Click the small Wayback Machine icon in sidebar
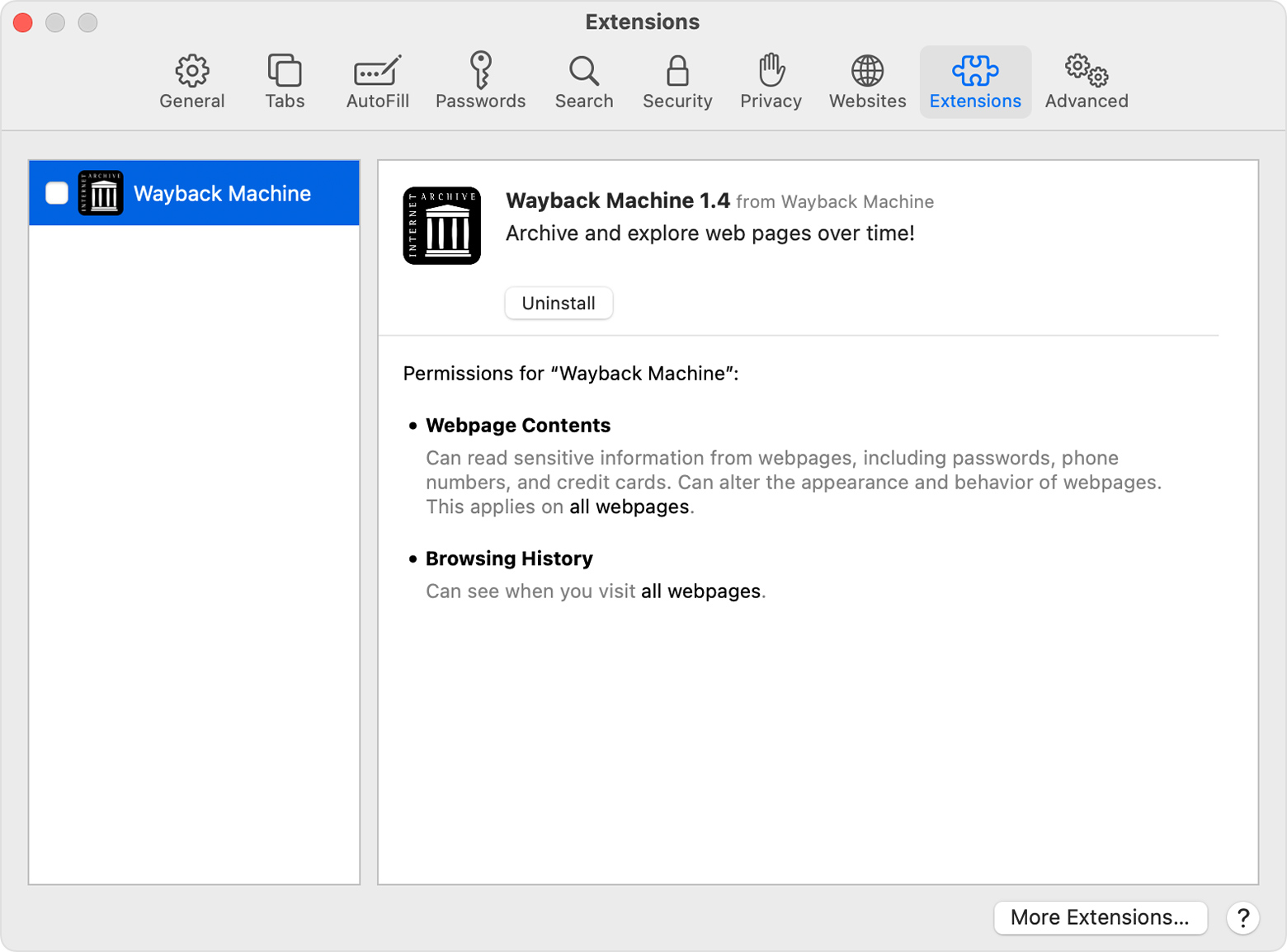The image size is (1287, 952). pos(101,193)
